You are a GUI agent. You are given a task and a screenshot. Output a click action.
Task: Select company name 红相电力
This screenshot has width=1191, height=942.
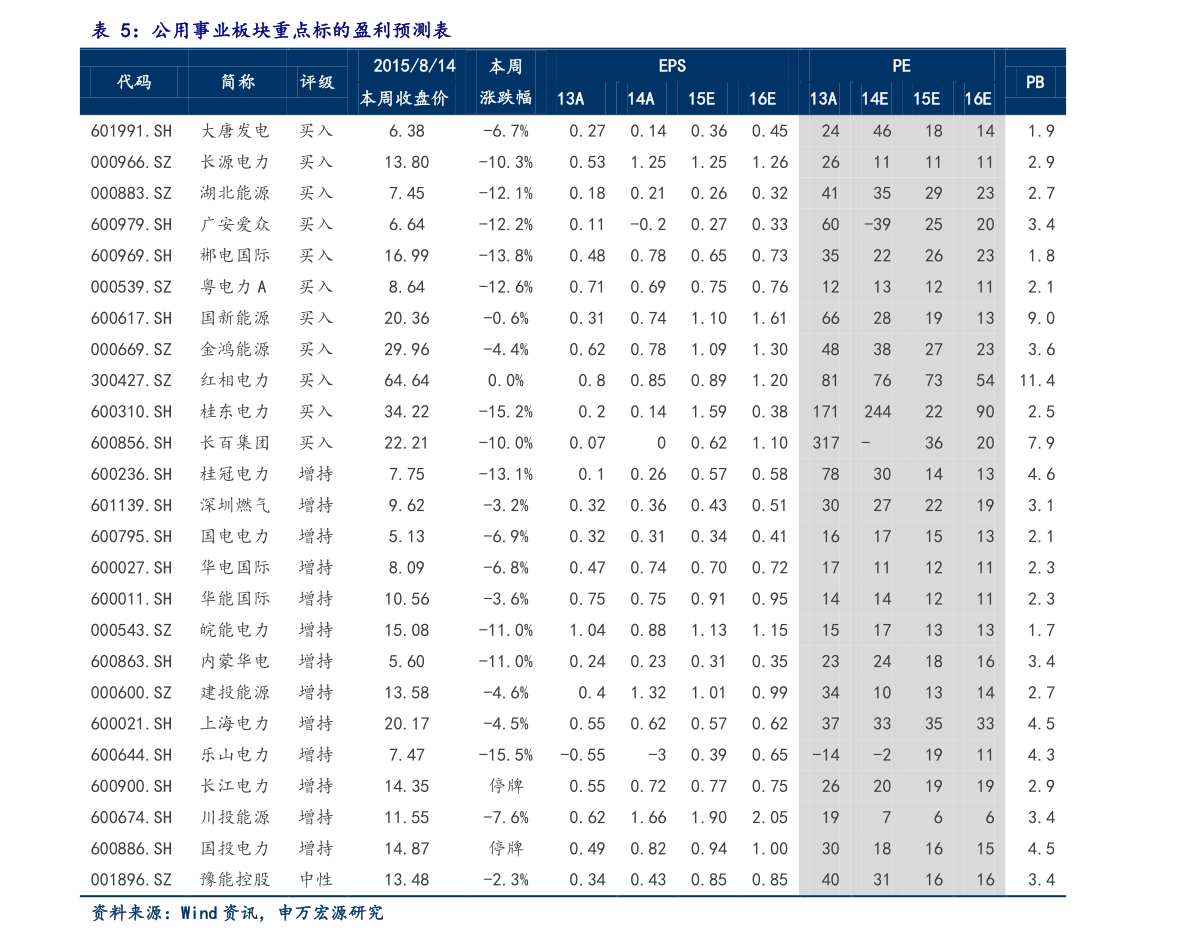(235, 381)
